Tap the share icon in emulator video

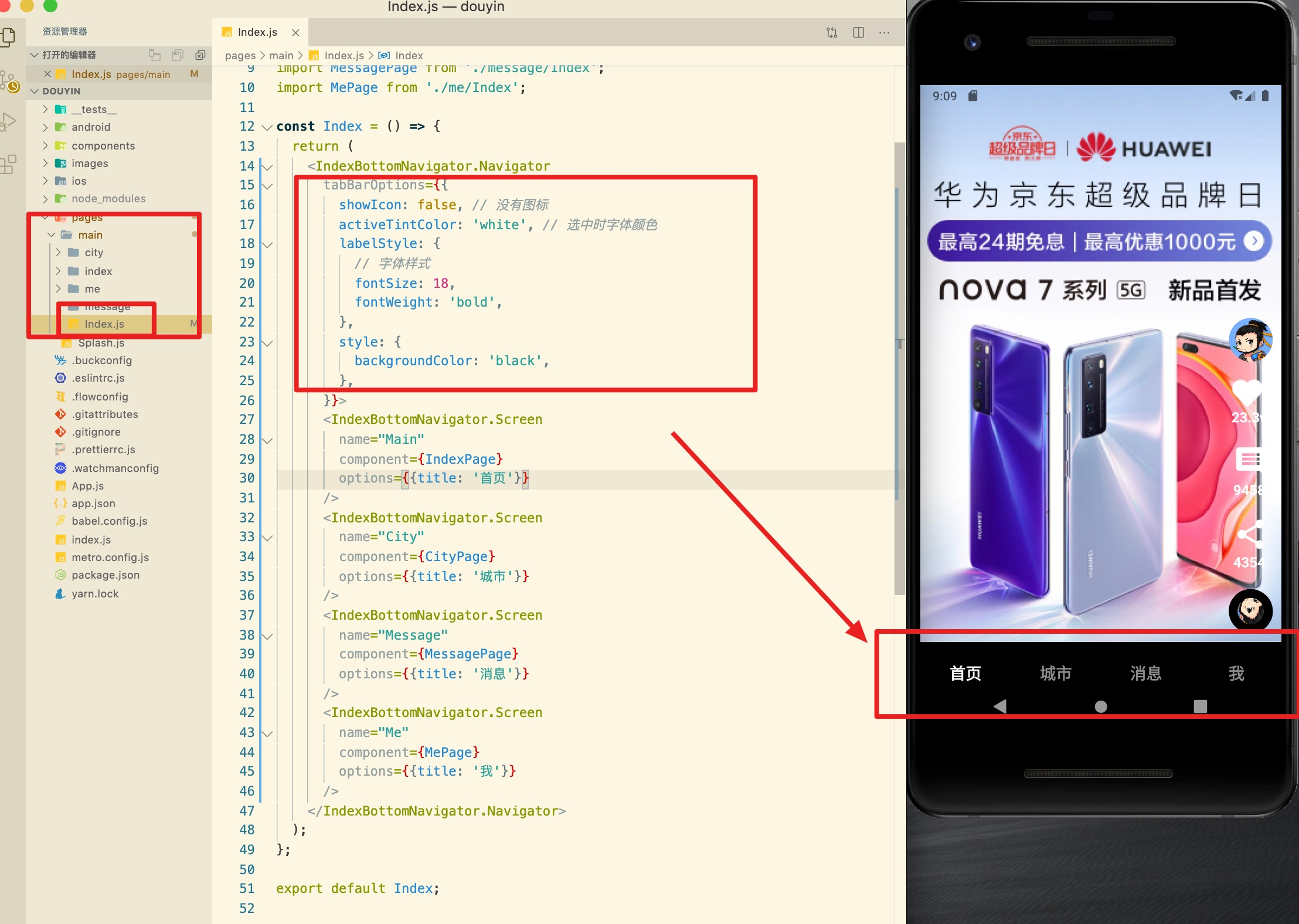pyautogui.click(x=1249, y=534)
